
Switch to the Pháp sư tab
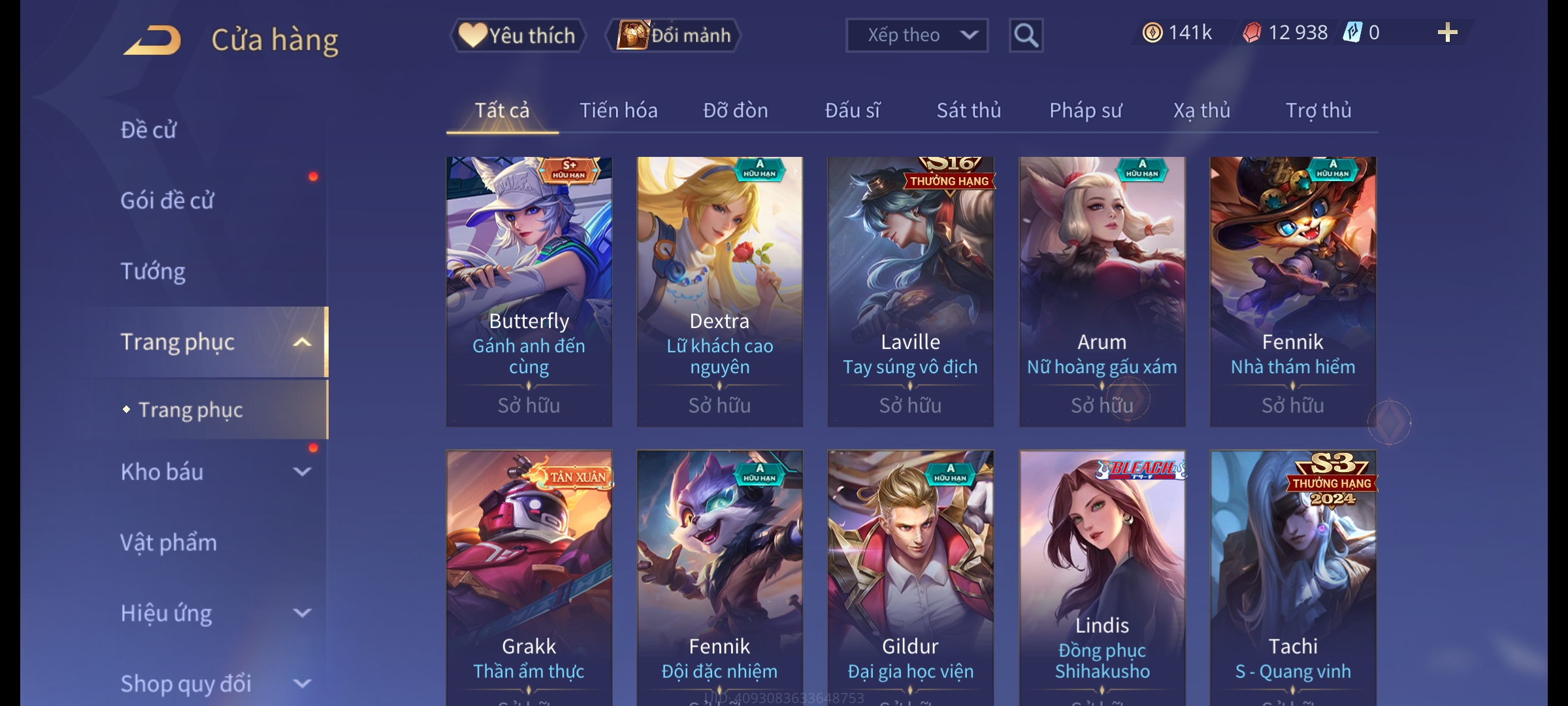(1085, 110)
